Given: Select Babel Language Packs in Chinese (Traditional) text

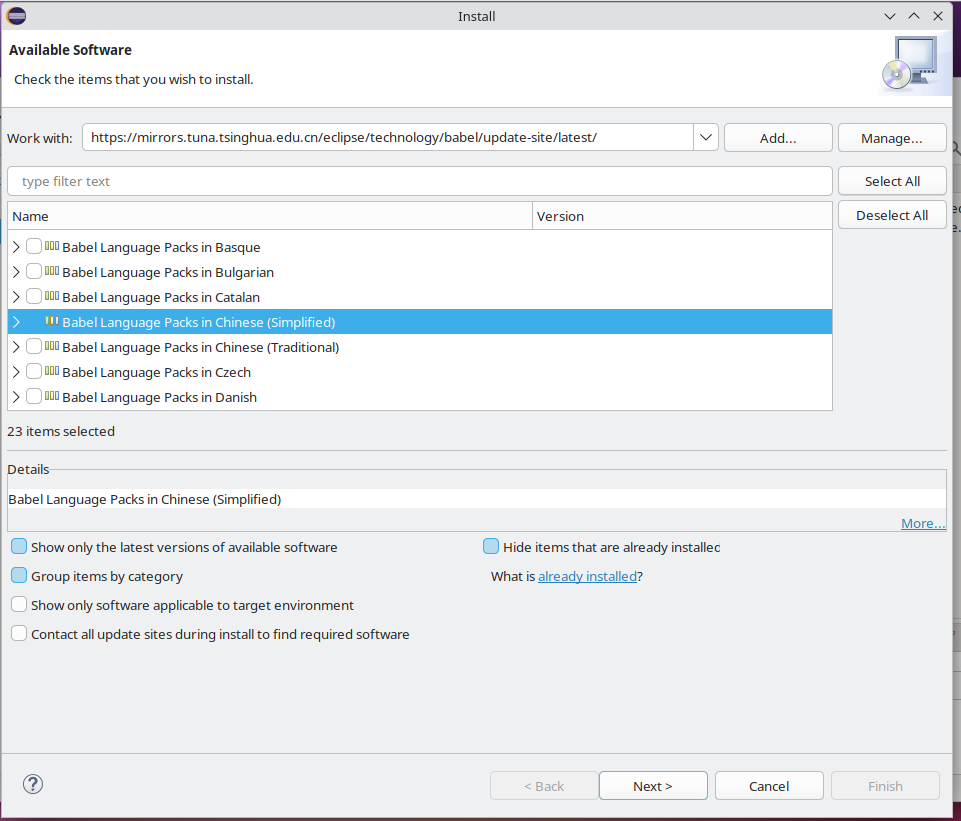Looking at the screenshot, I should (200, 347).
